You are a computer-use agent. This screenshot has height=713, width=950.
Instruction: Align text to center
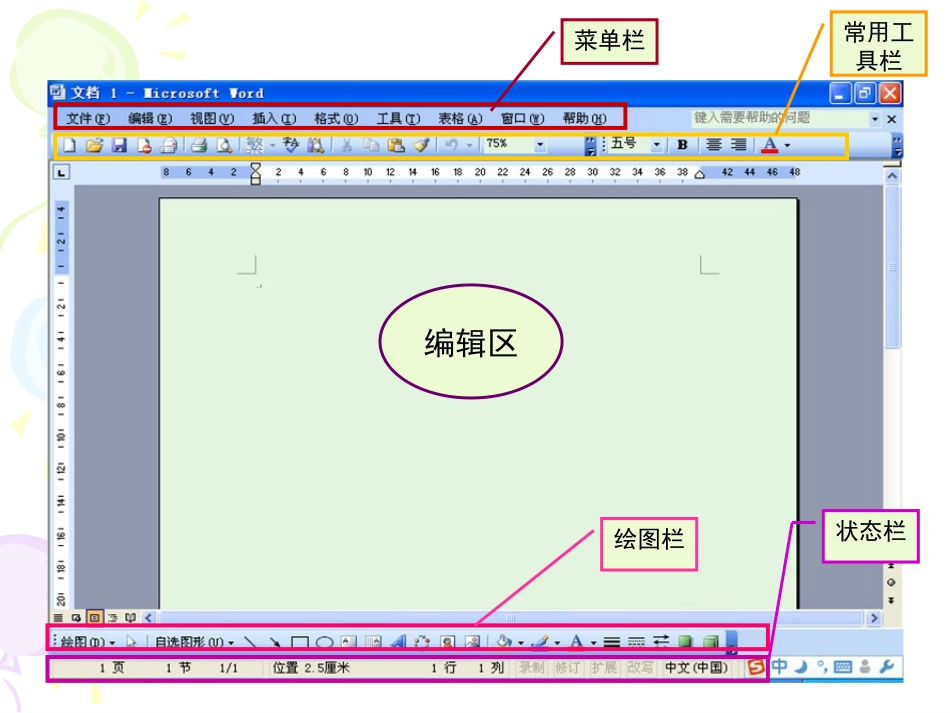point(714,145)
